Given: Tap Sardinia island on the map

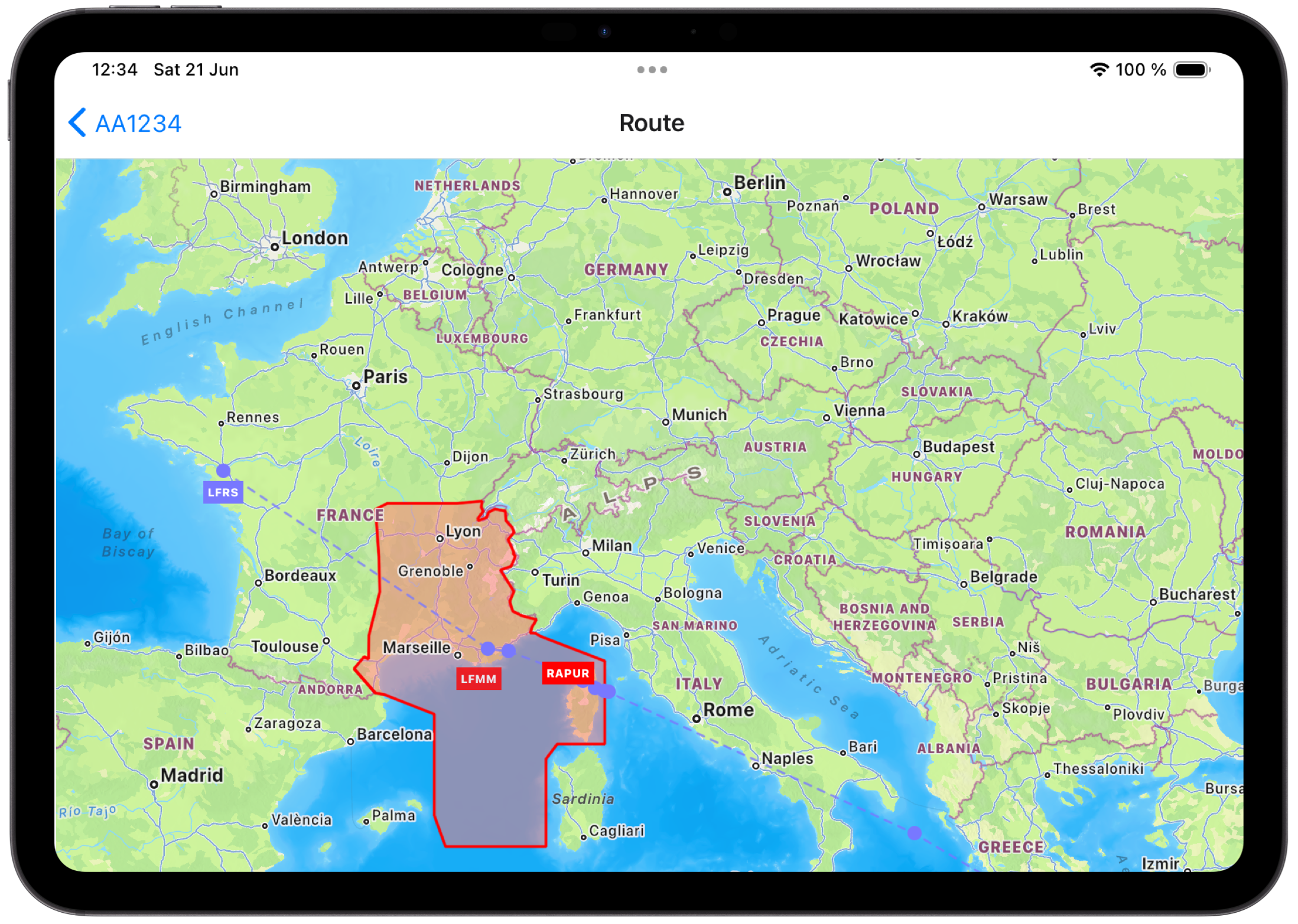Looking at the screenshot, I should coord(582,799).
